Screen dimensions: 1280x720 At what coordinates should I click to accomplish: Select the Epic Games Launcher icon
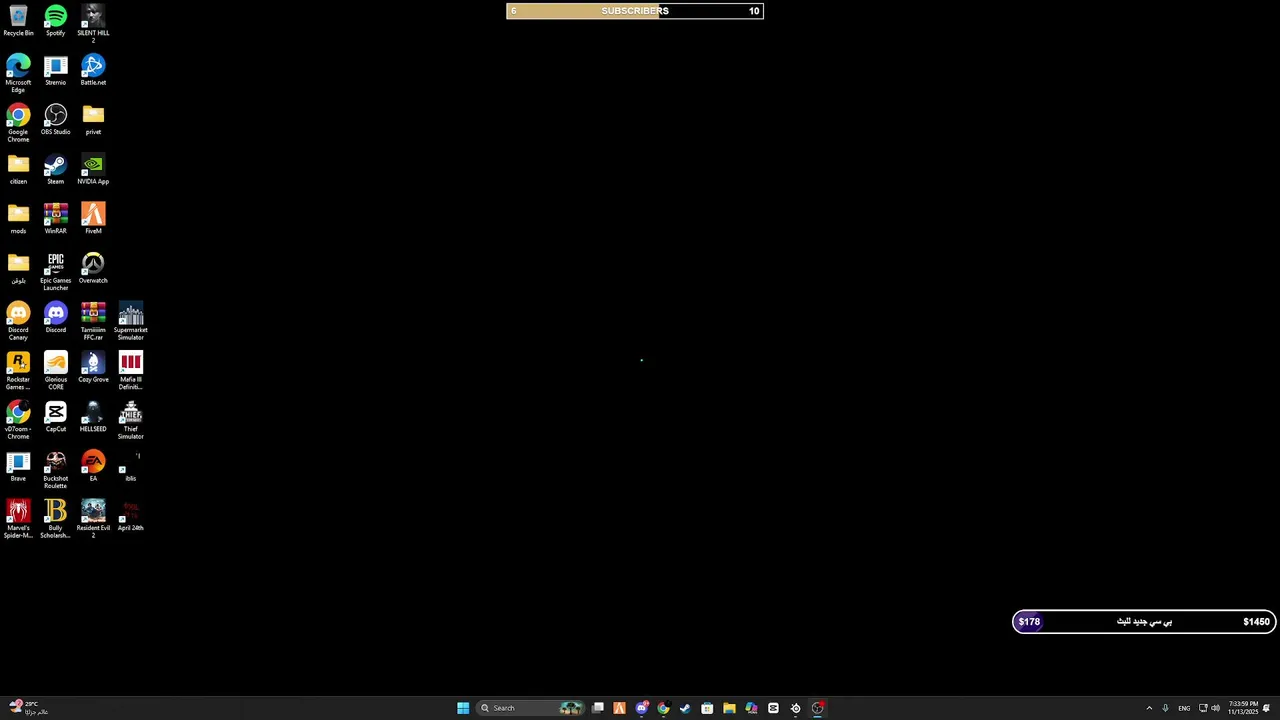tap(55, 272)
